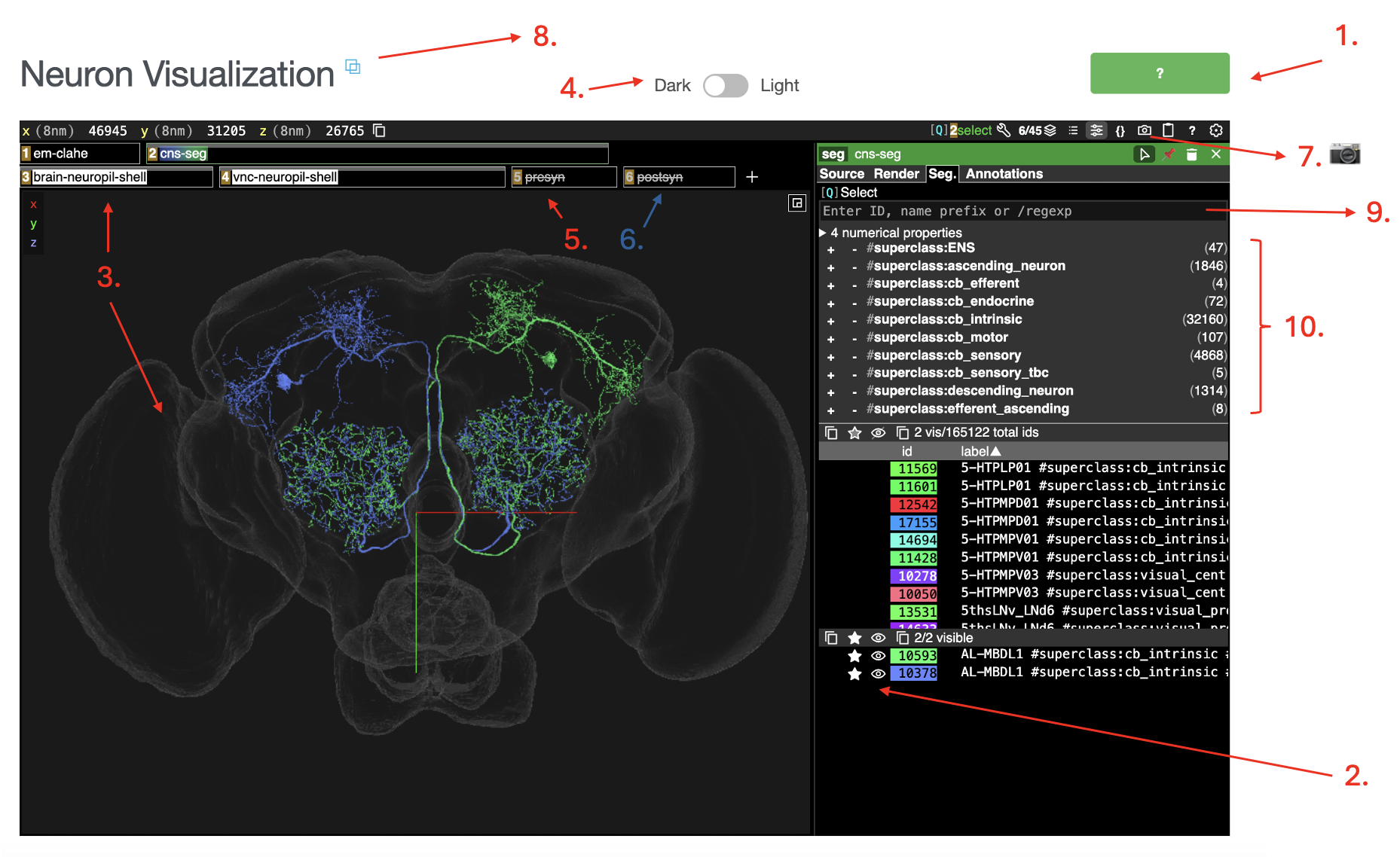The image size is (1400, 857).
Task: Copy selected IDs in the 2/2 visible row
Action: coord(830,638)
